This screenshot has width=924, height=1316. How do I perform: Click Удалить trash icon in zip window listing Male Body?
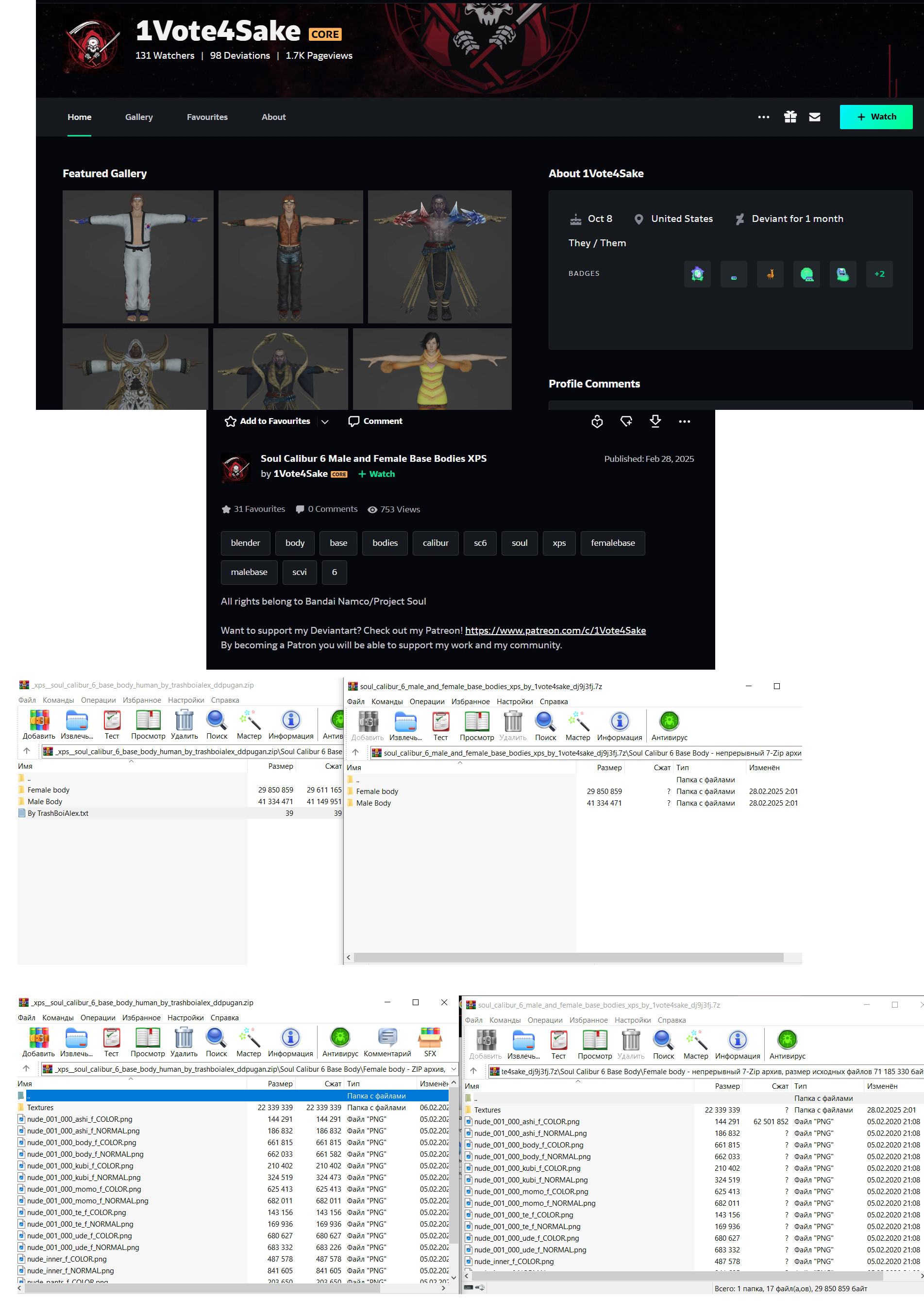pos(184,725)
